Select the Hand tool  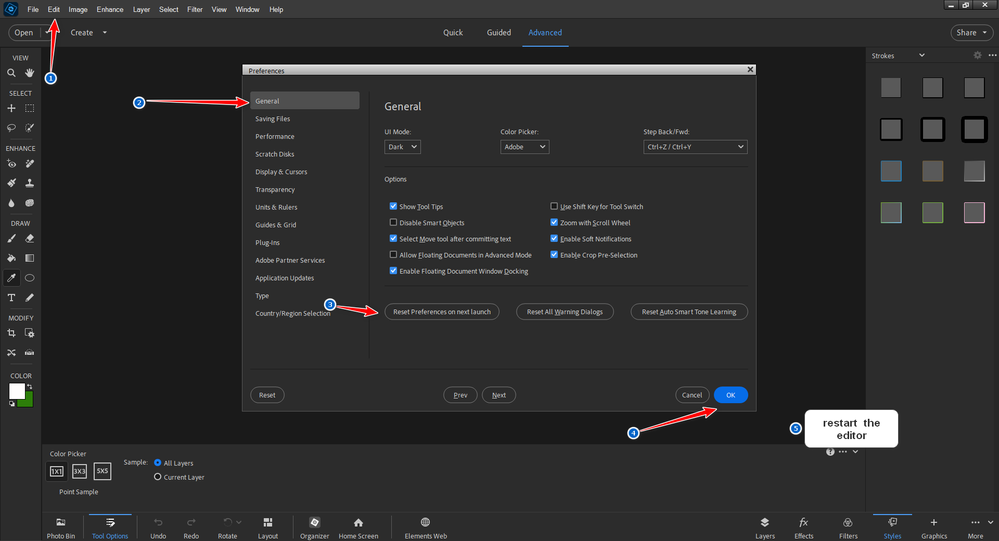coord(29,73)
